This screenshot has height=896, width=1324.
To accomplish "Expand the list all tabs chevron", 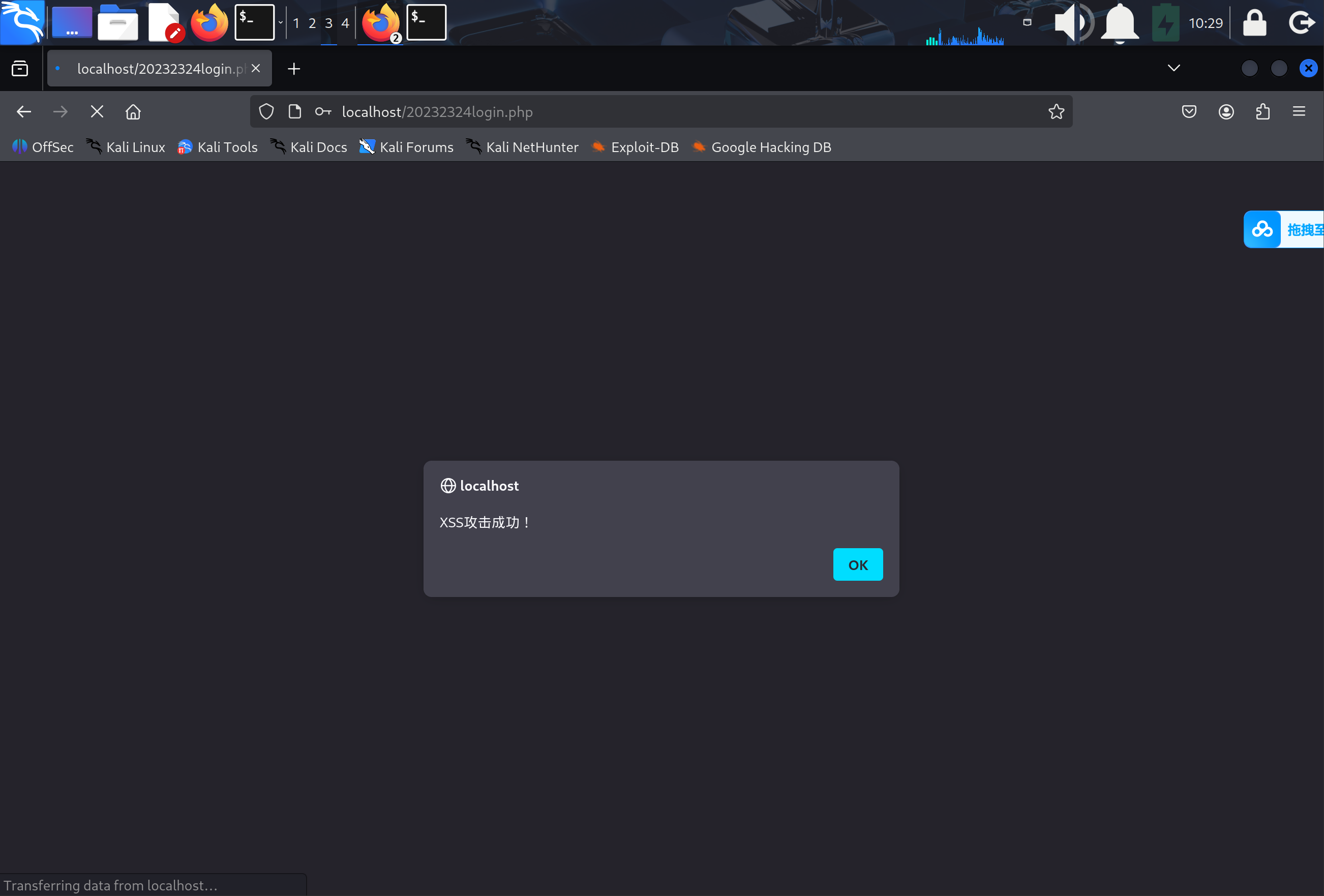I will (x=1173, y=68).
